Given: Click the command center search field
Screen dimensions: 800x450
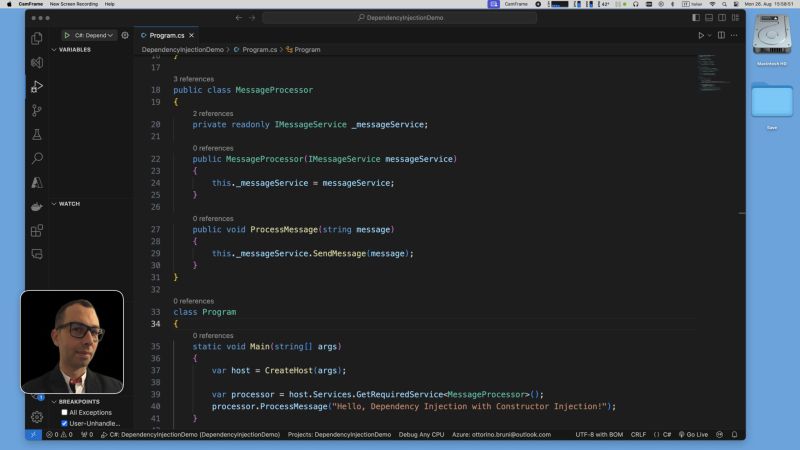Looking at the screenshot, I should click(399, 17).
